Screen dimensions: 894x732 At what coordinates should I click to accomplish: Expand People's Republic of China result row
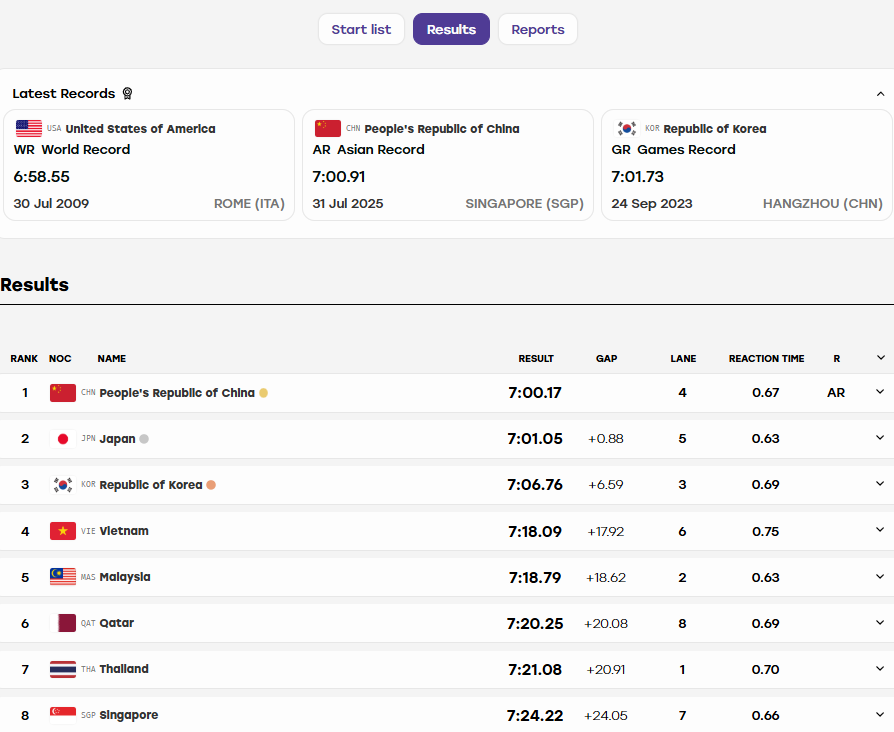[880, 392]
